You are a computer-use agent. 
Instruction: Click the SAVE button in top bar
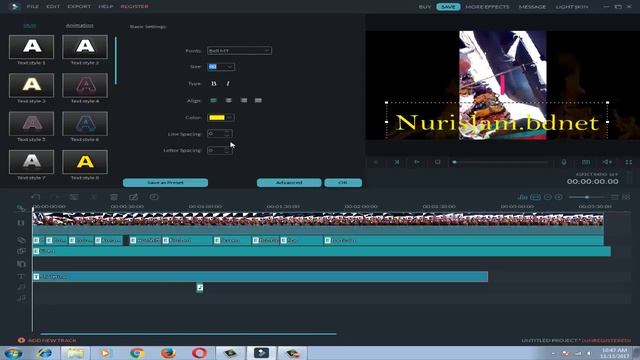tap(448, 7)
